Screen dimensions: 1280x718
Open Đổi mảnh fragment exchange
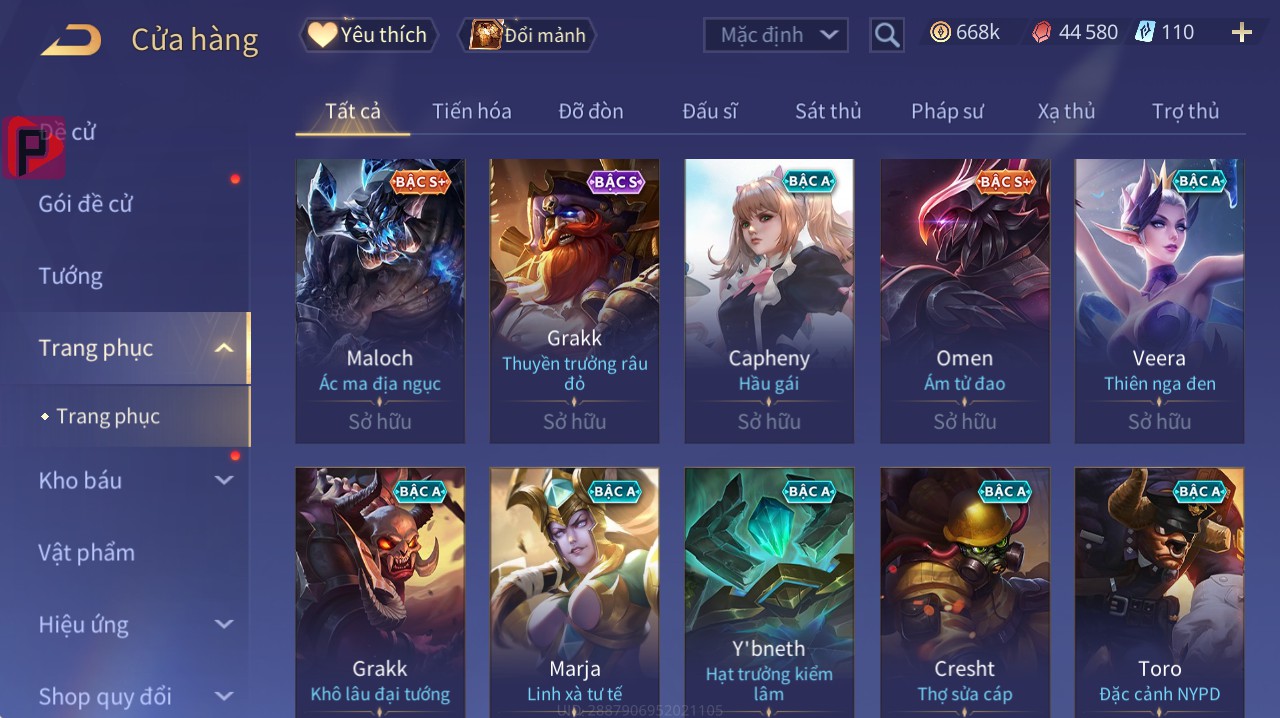pyautogui.click(x=527, y=35)
